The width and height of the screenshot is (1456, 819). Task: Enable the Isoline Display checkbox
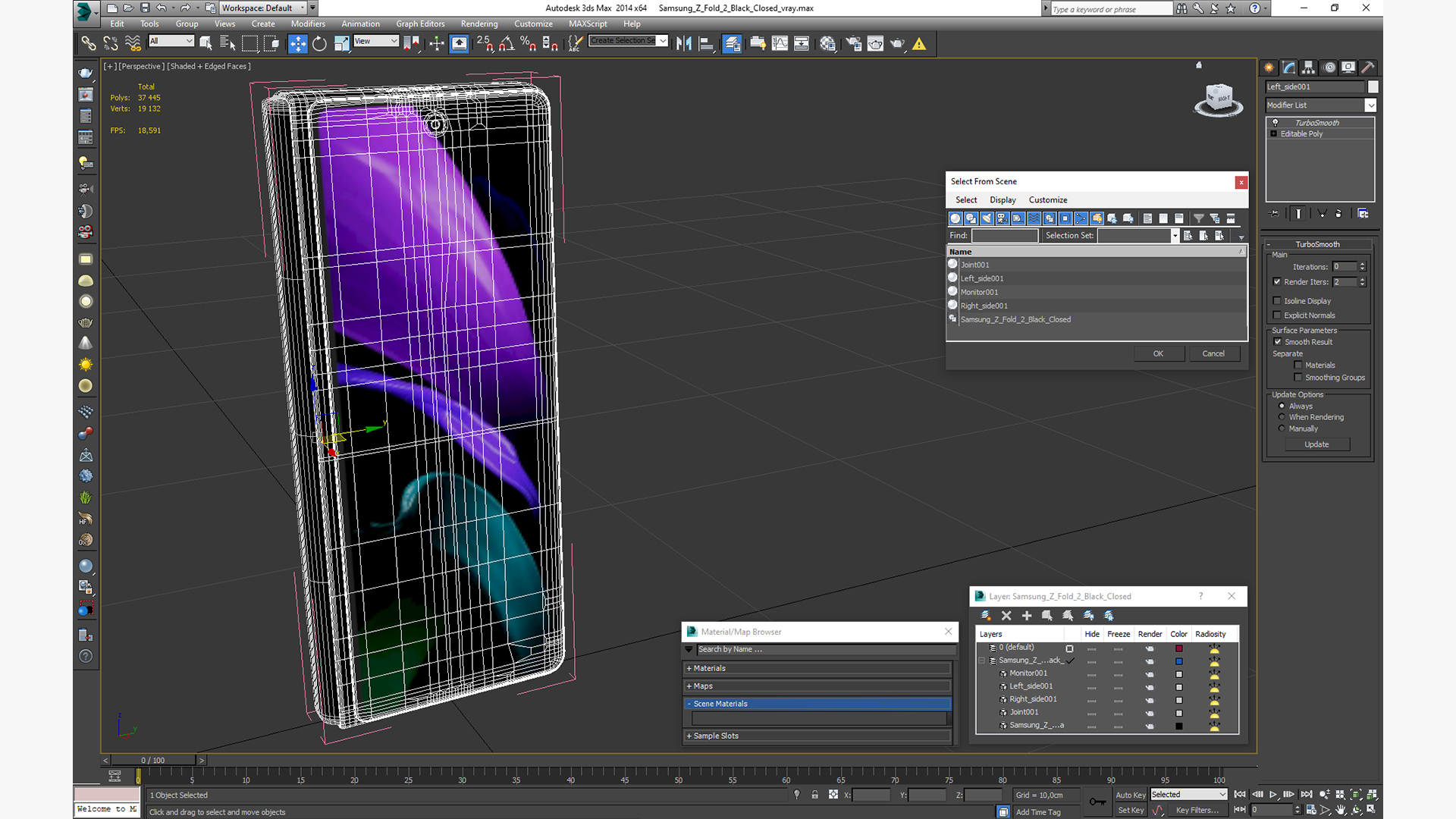tap(1277, 301)
